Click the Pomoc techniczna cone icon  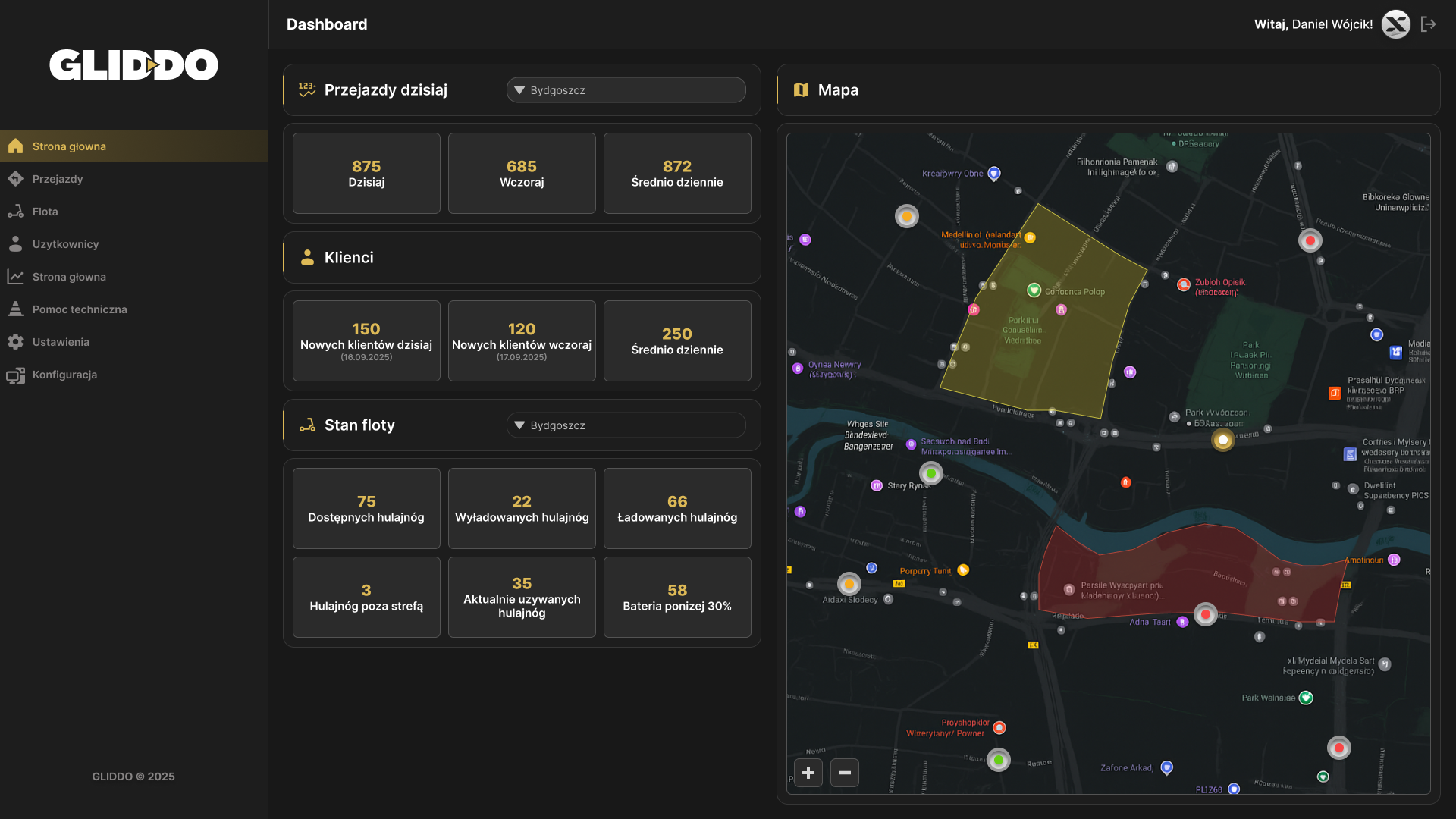click(x=15, y=309)
